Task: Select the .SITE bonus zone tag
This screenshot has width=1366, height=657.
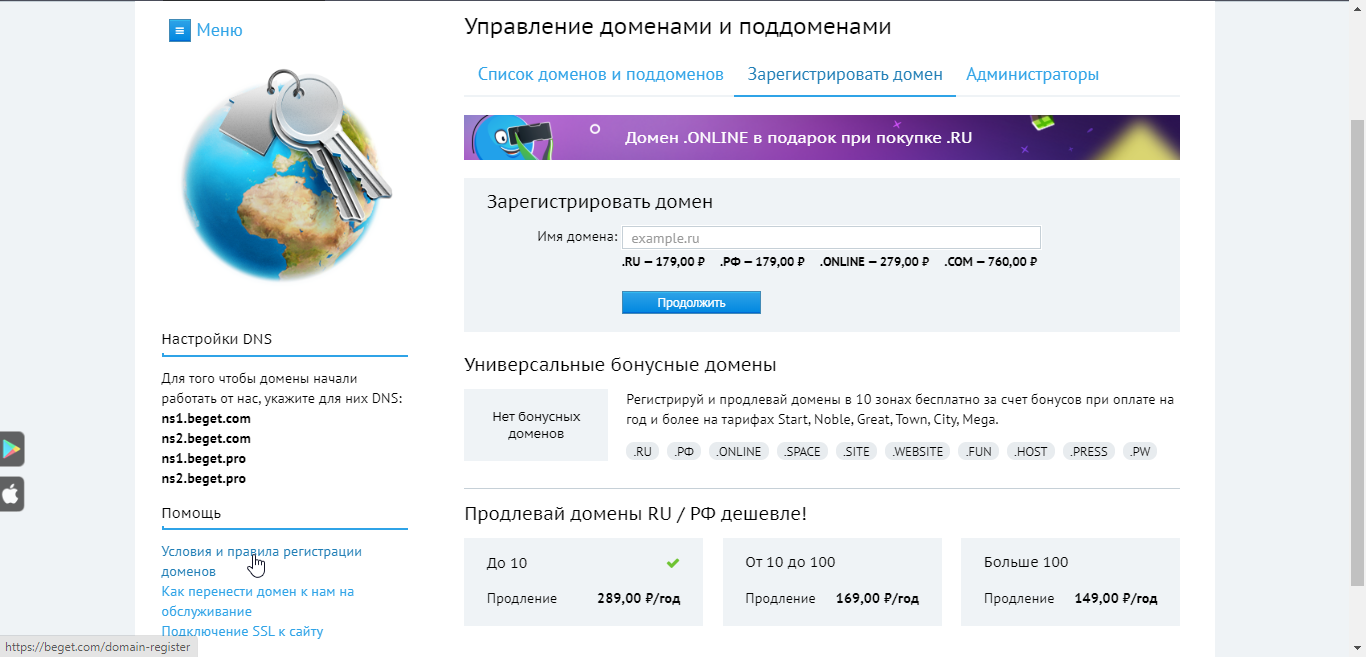Action: (856, 451)
